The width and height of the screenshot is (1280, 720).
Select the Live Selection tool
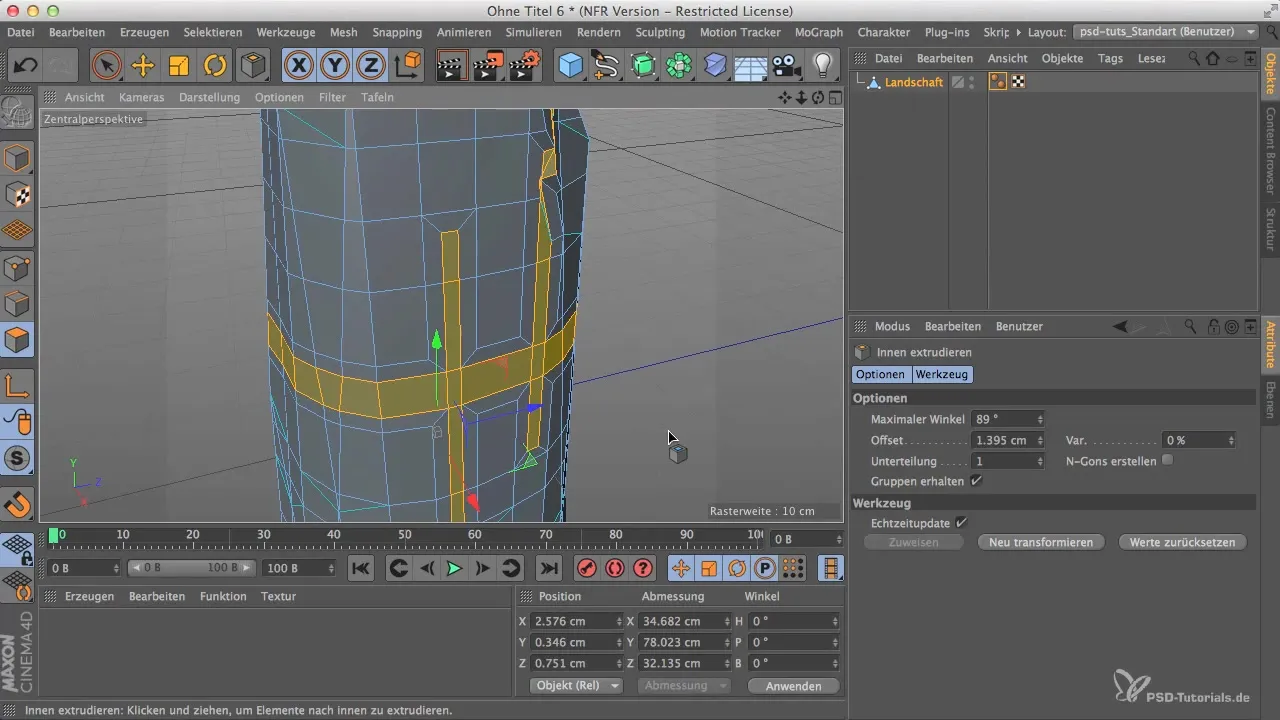pos(106,66)
